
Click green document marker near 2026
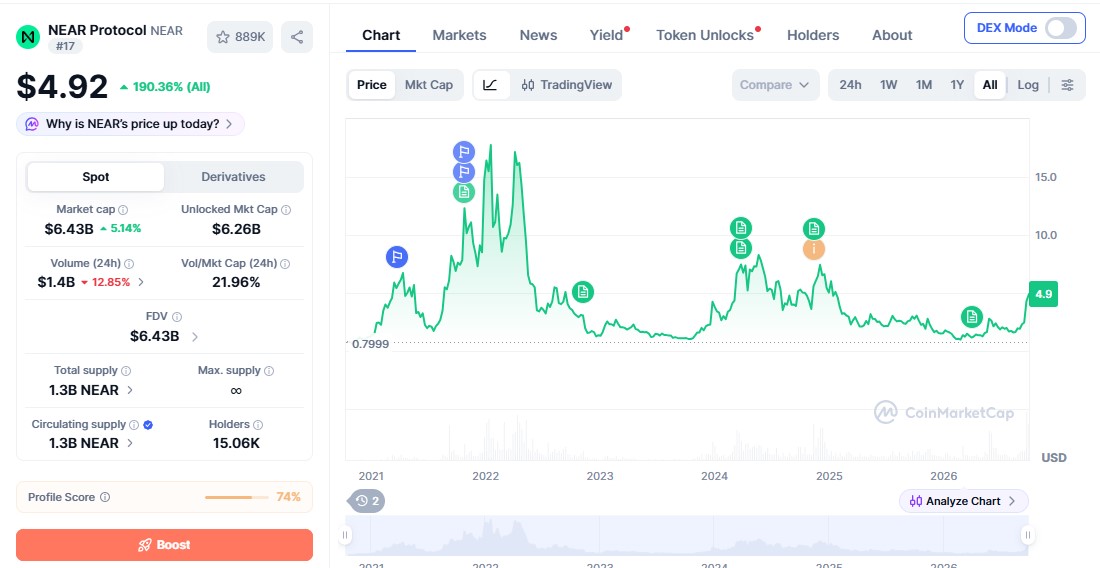972,317
